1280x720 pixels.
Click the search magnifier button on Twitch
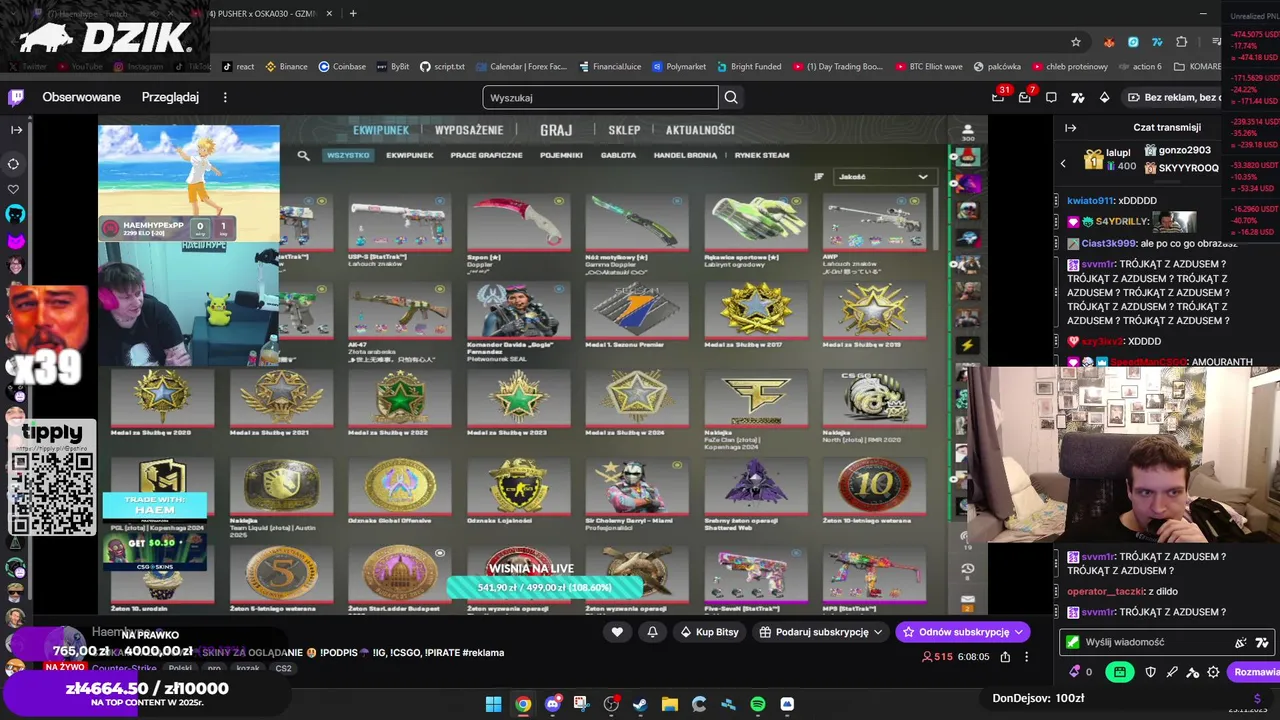coord(731,97)
